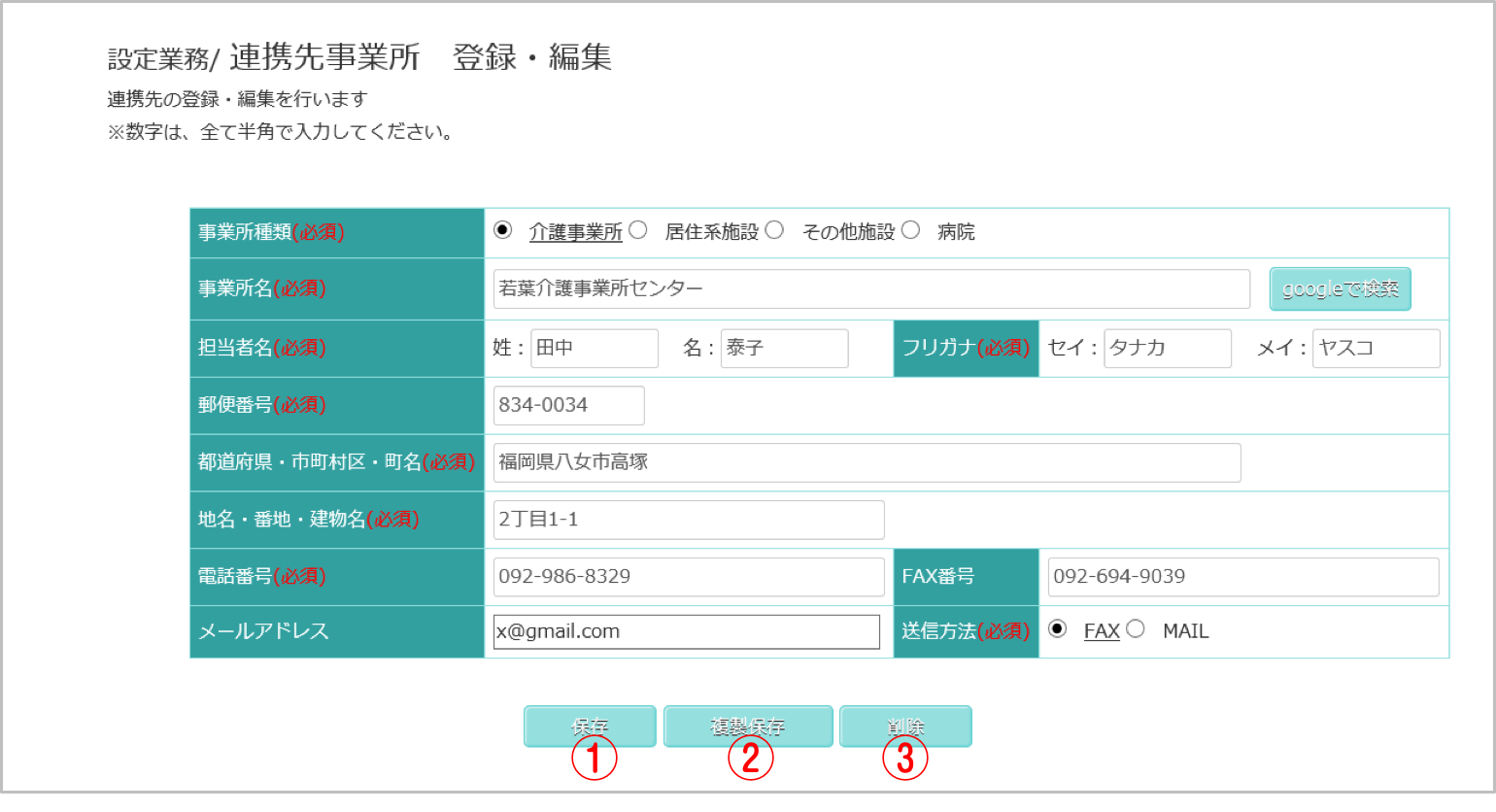Click the セイ furigana input field
1496x812 pixels.
(x=1167, y=348)
